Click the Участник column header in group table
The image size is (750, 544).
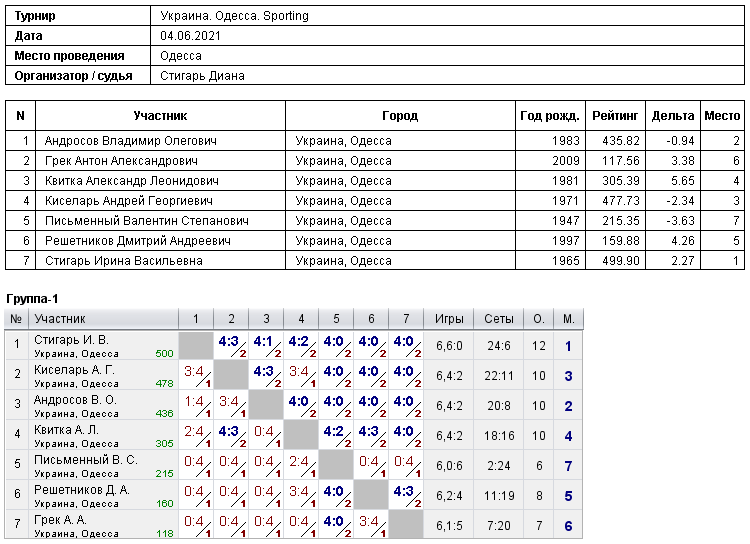point(60,319)
